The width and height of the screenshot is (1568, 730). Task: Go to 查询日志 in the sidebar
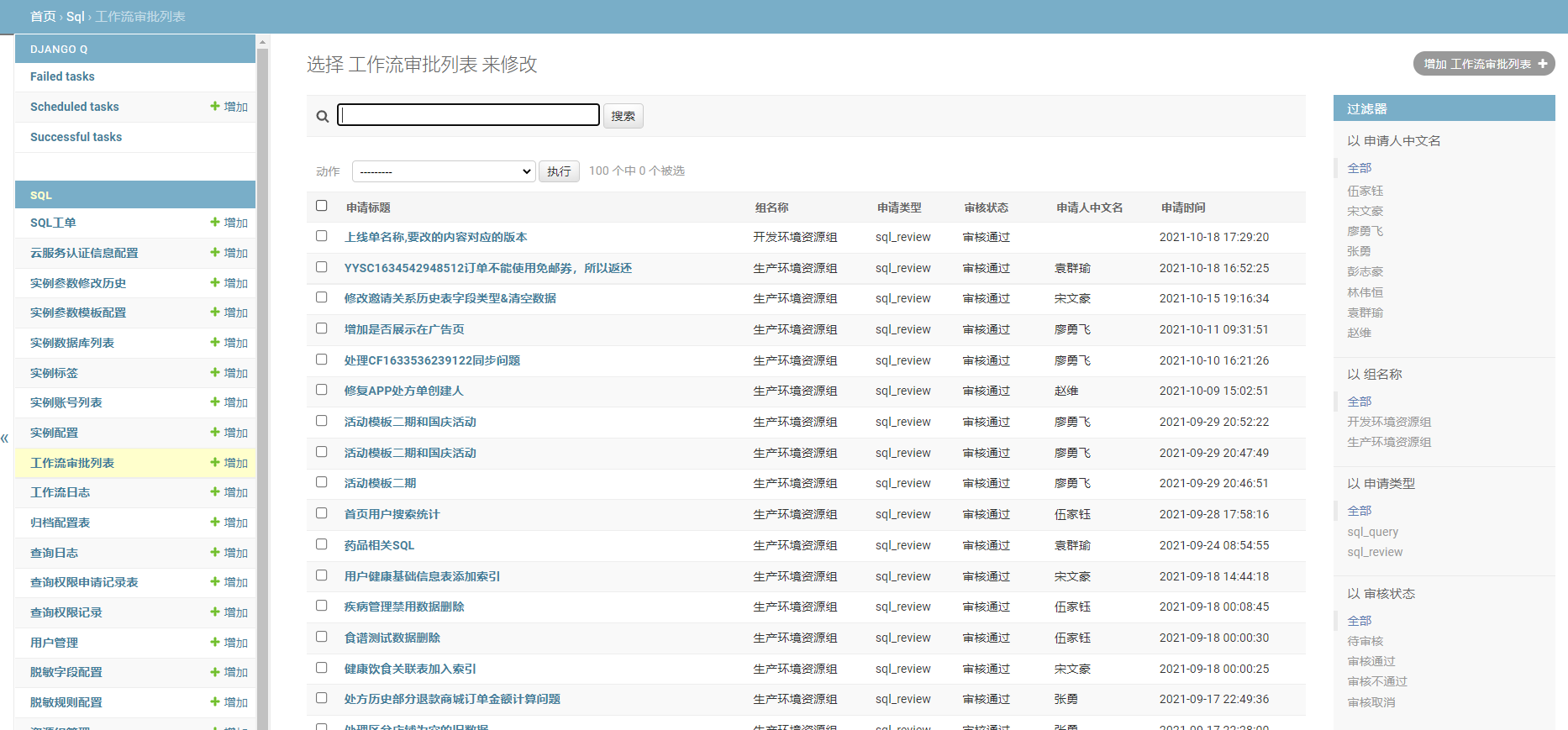(x=54, y=553)
